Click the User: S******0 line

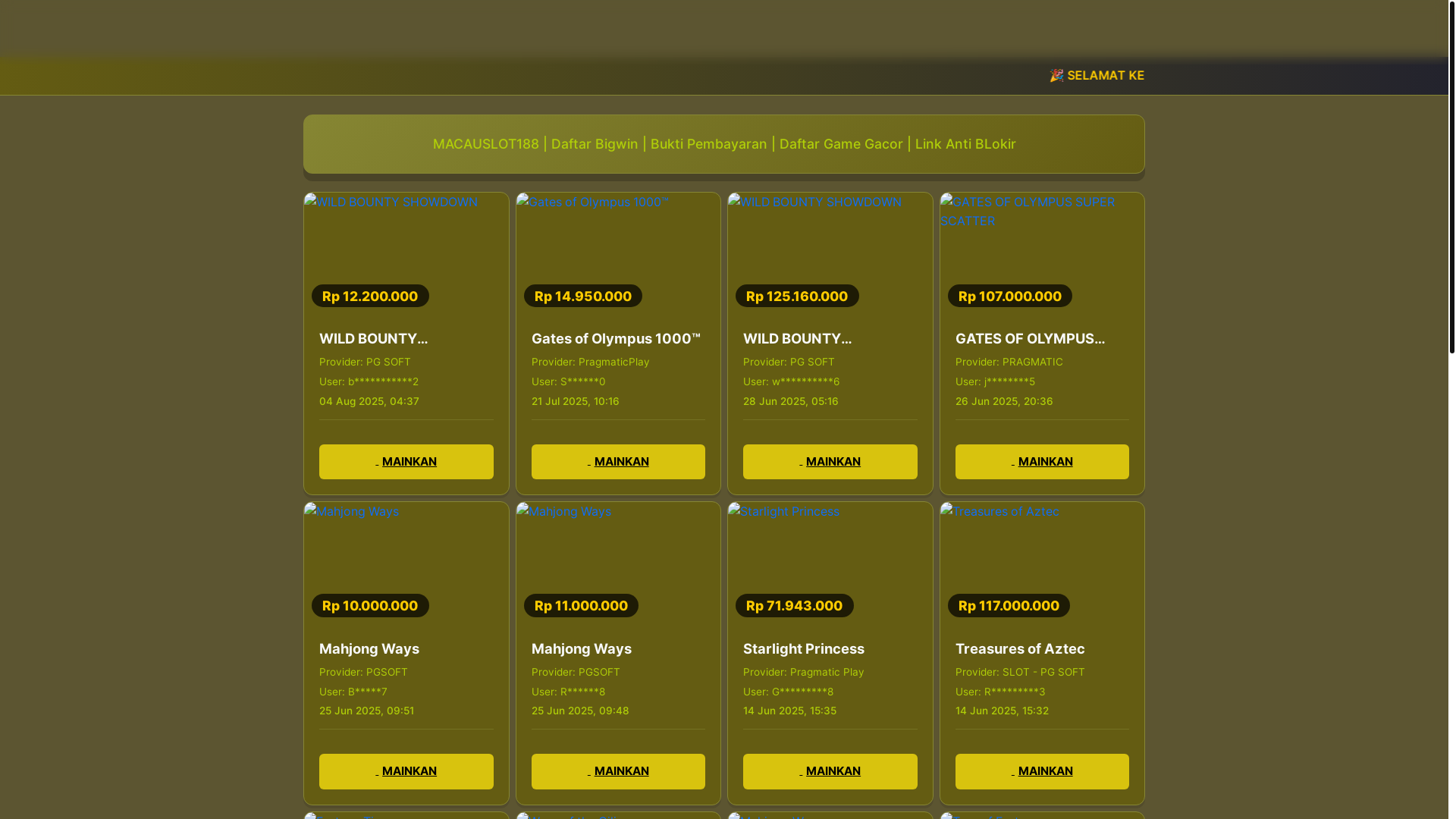coord(569,382)
